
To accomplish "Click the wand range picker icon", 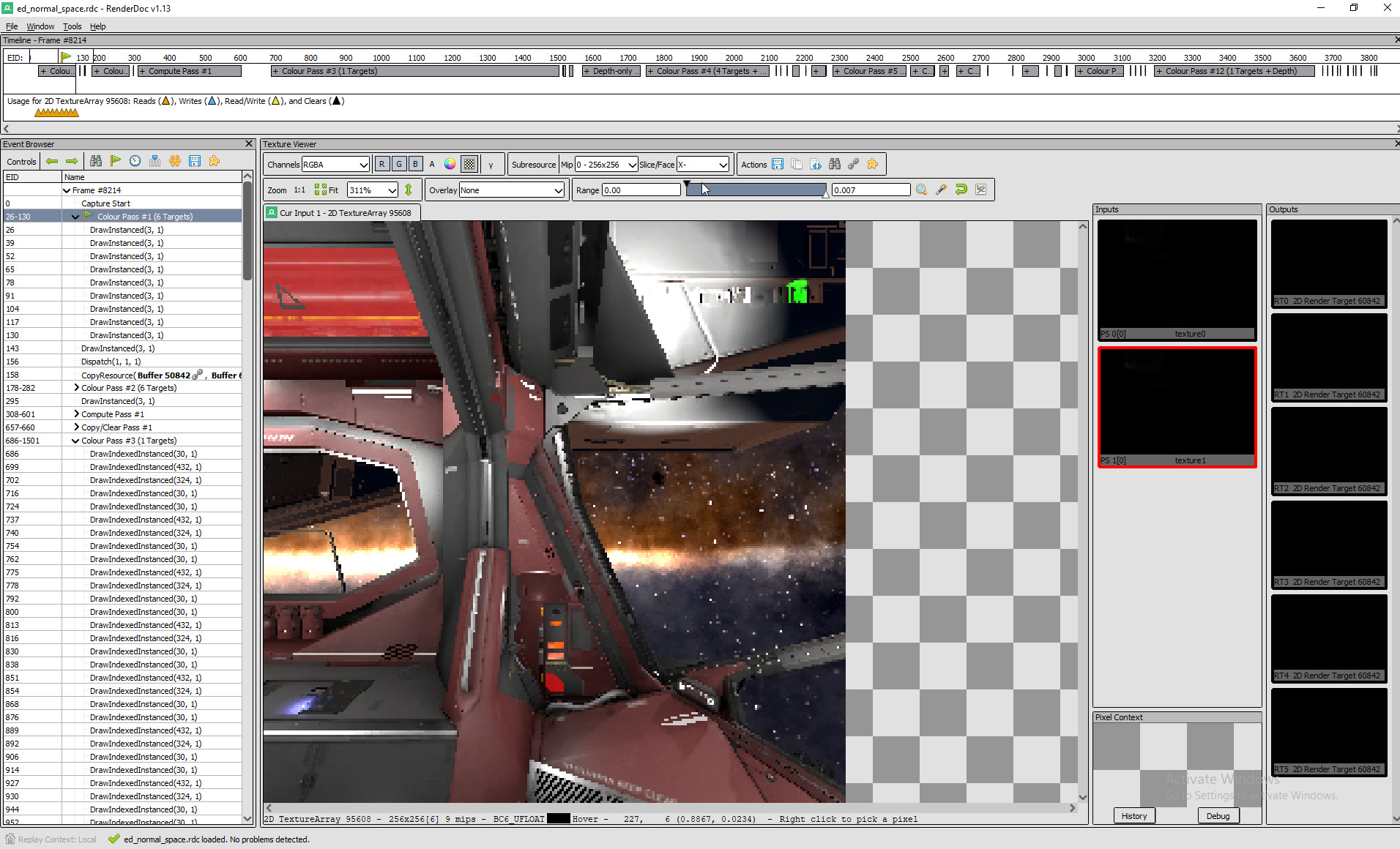I will 942,190.
